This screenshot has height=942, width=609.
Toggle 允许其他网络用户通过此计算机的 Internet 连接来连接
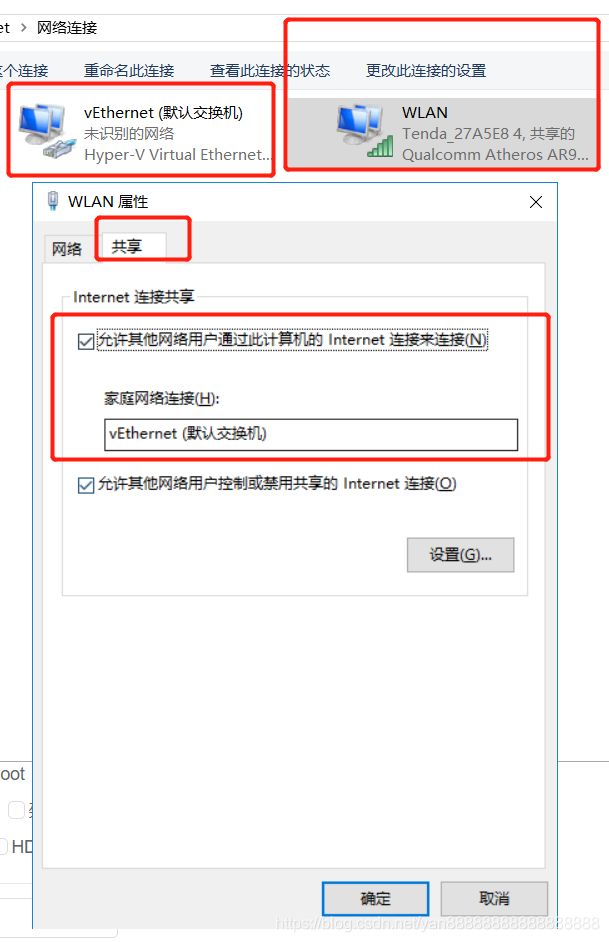pos(86,342)
